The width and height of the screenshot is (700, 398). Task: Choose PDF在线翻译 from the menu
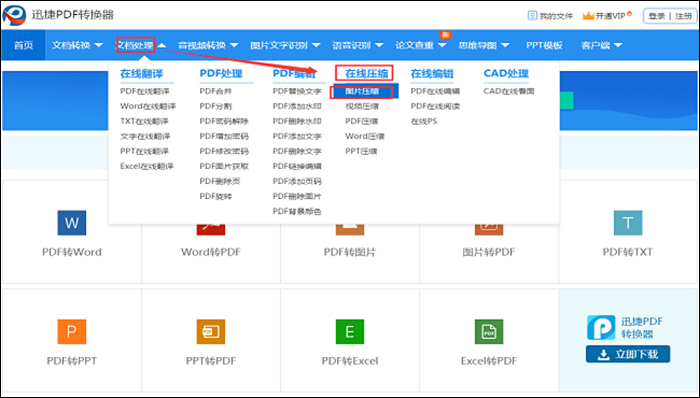[145, 91]
